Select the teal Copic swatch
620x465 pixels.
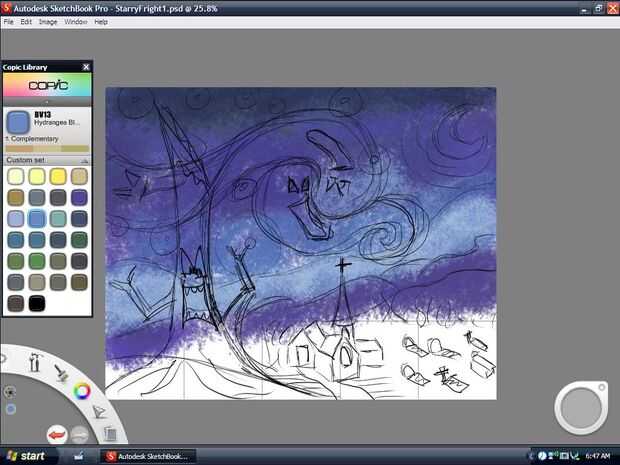(58, 219)
